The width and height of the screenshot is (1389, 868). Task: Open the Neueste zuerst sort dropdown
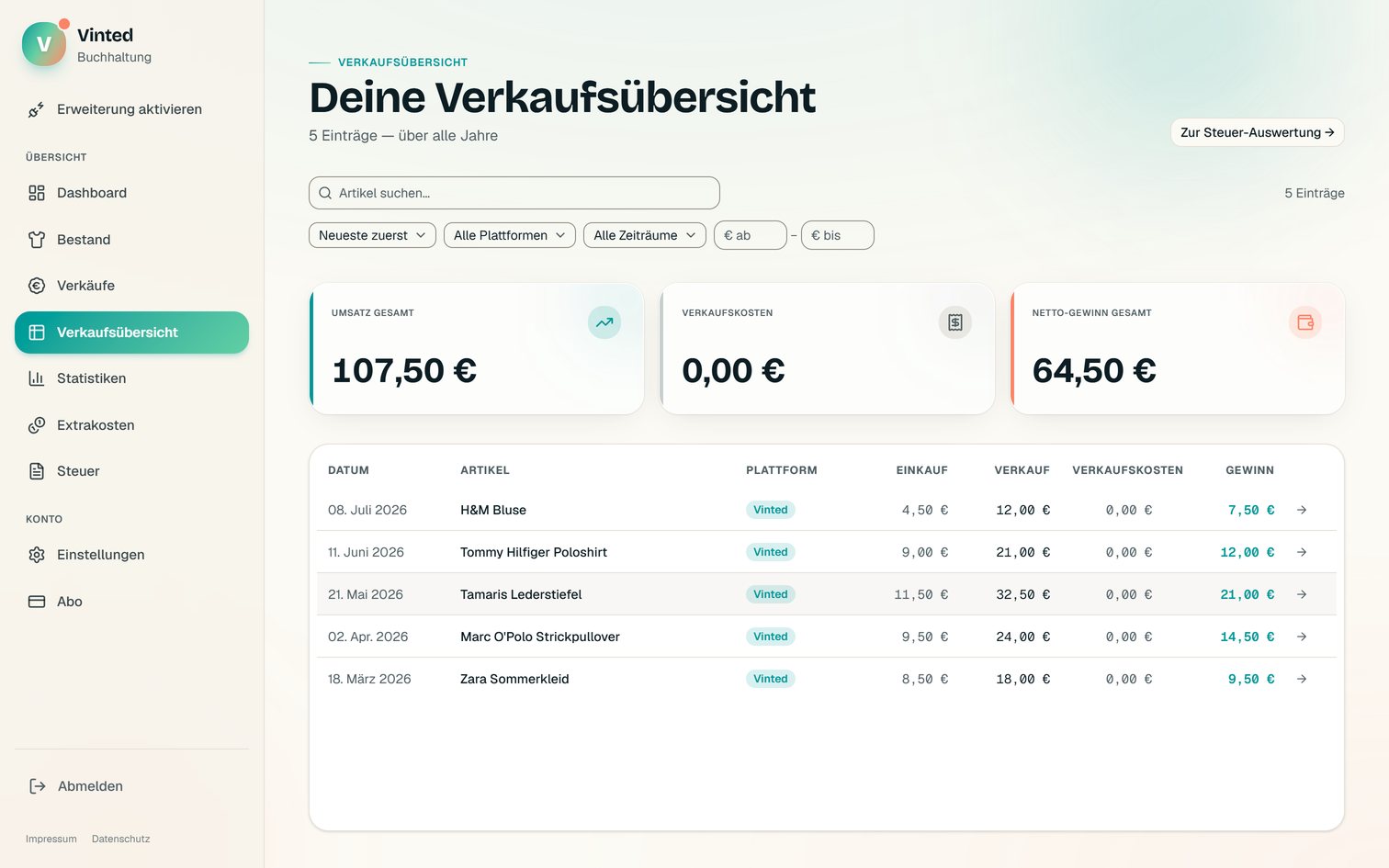click(372, 235)
